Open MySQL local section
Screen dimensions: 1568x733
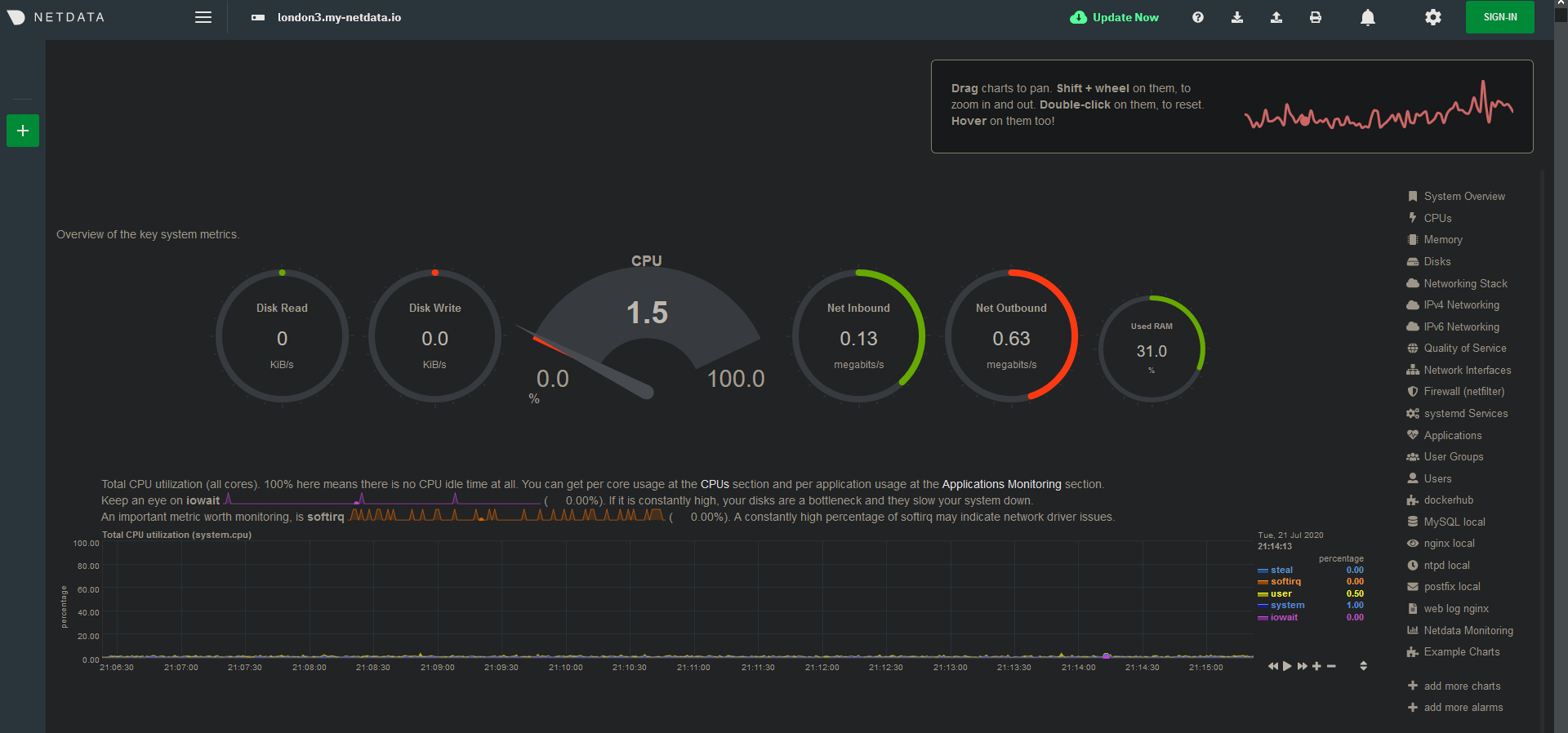(1454, 522)
